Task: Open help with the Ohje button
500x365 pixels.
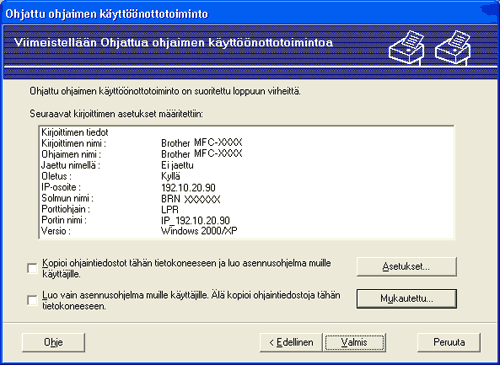Action: pos(53,342)
